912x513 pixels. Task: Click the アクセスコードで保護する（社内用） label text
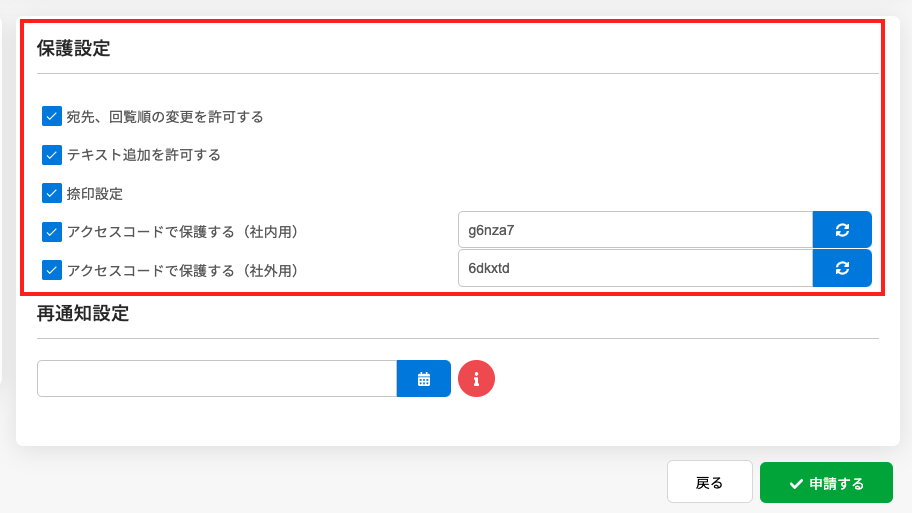pyautogui.click(x=182, y=232)
